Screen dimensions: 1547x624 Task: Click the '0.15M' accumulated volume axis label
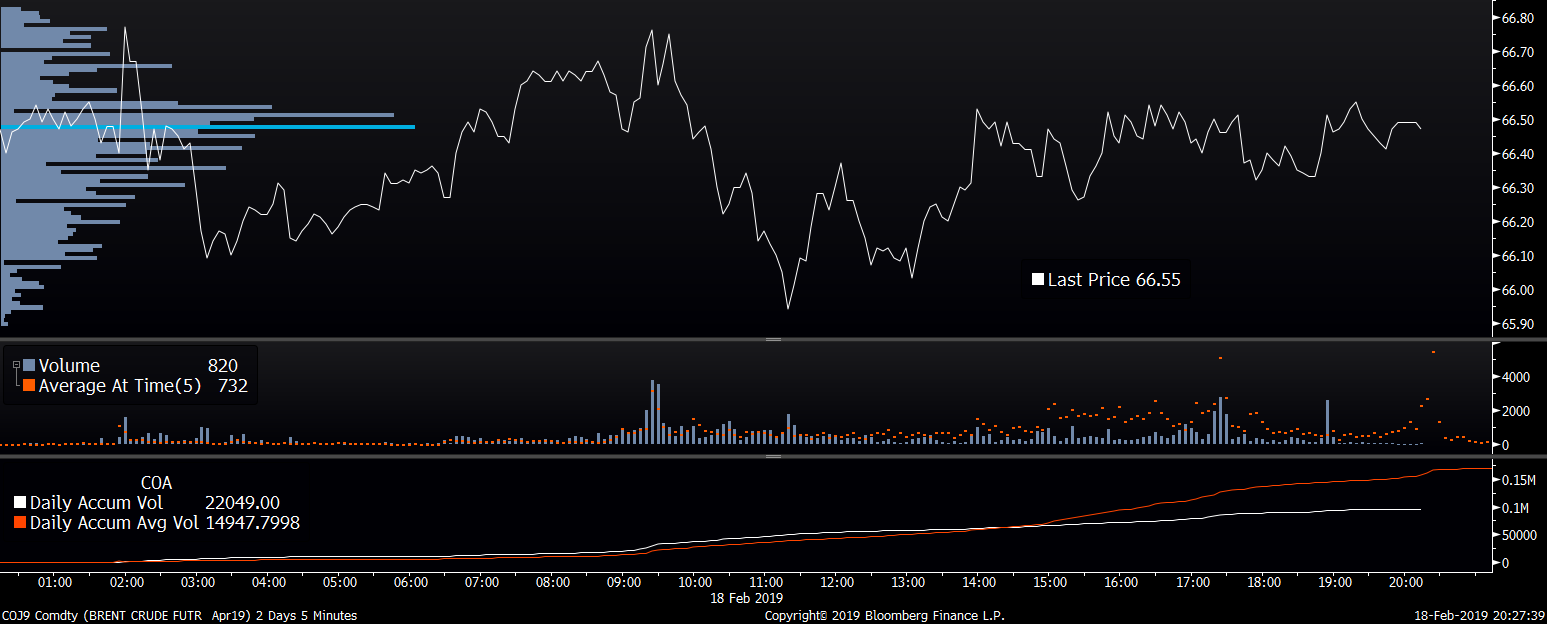1519,480
